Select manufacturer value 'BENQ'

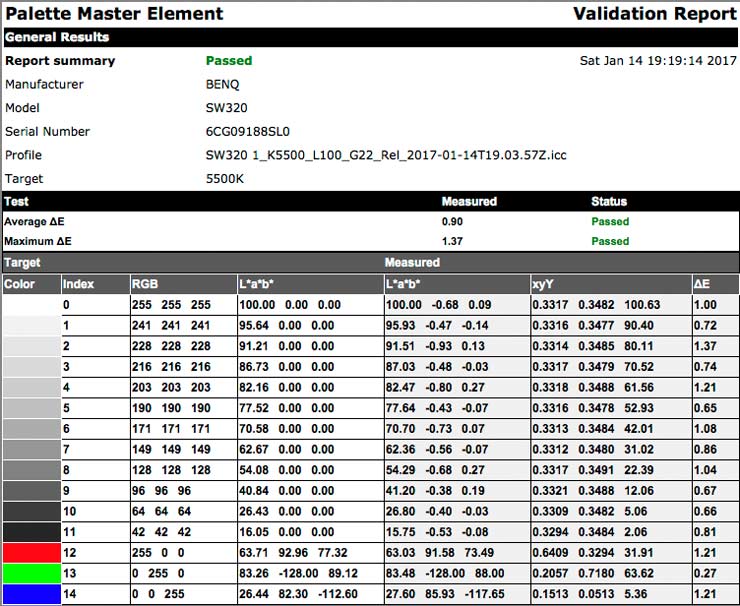222,84
